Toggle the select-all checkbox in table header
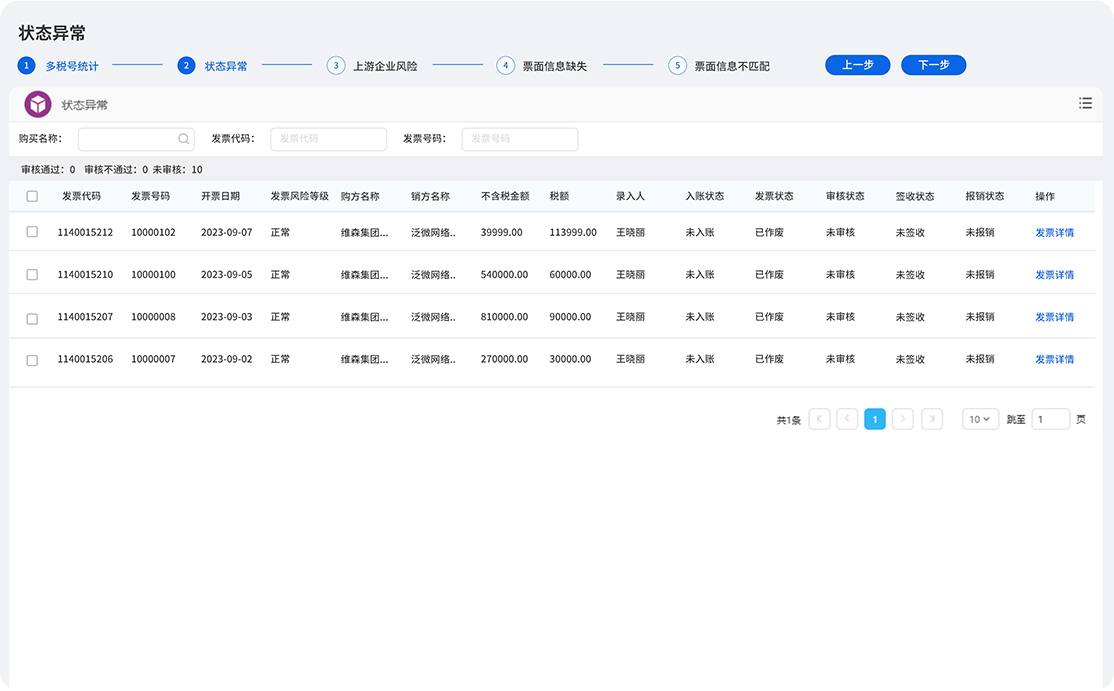This screenshot has width=1114, height=691. [x=32, y=196]
